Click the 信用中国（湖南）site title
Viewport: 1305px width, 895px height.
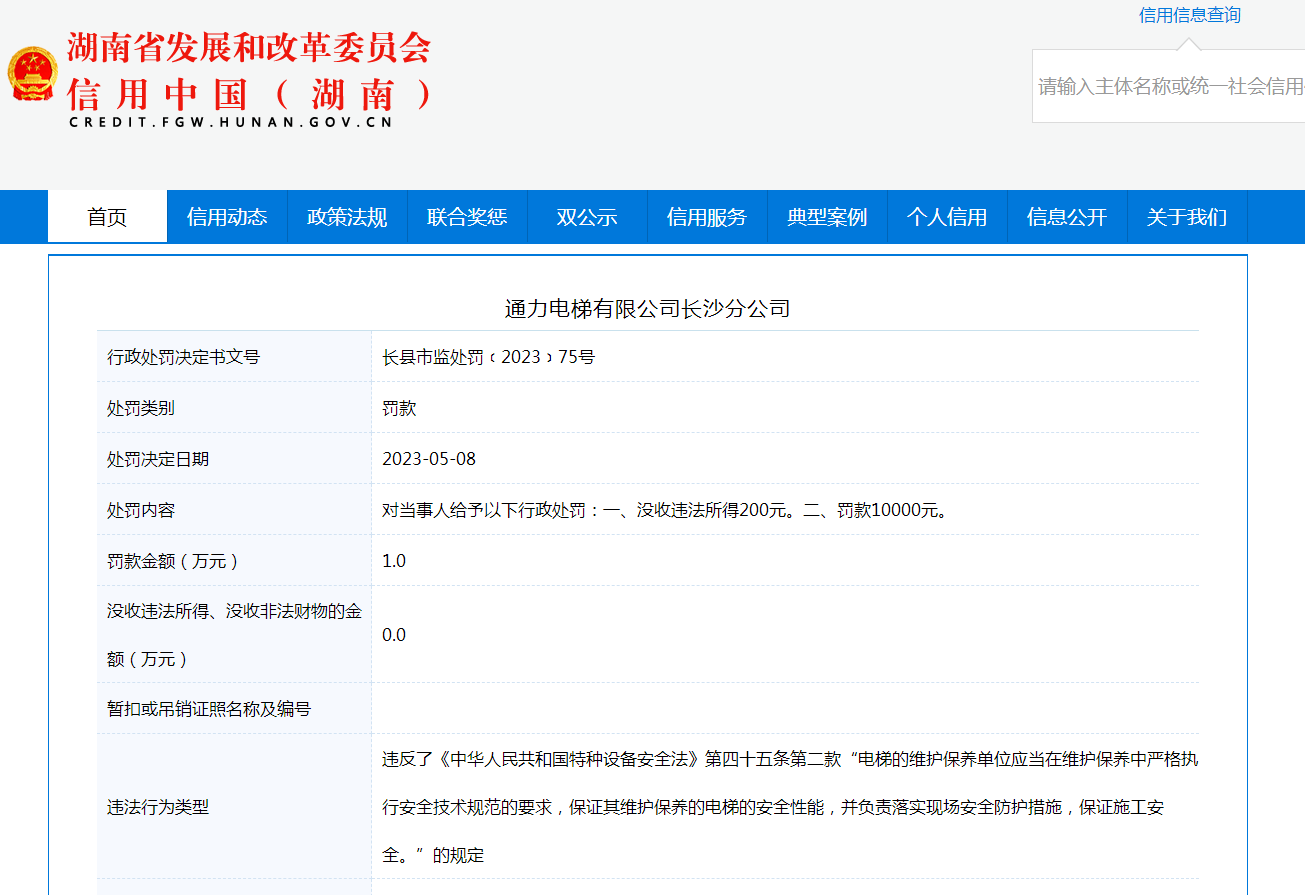coord(250,94)
